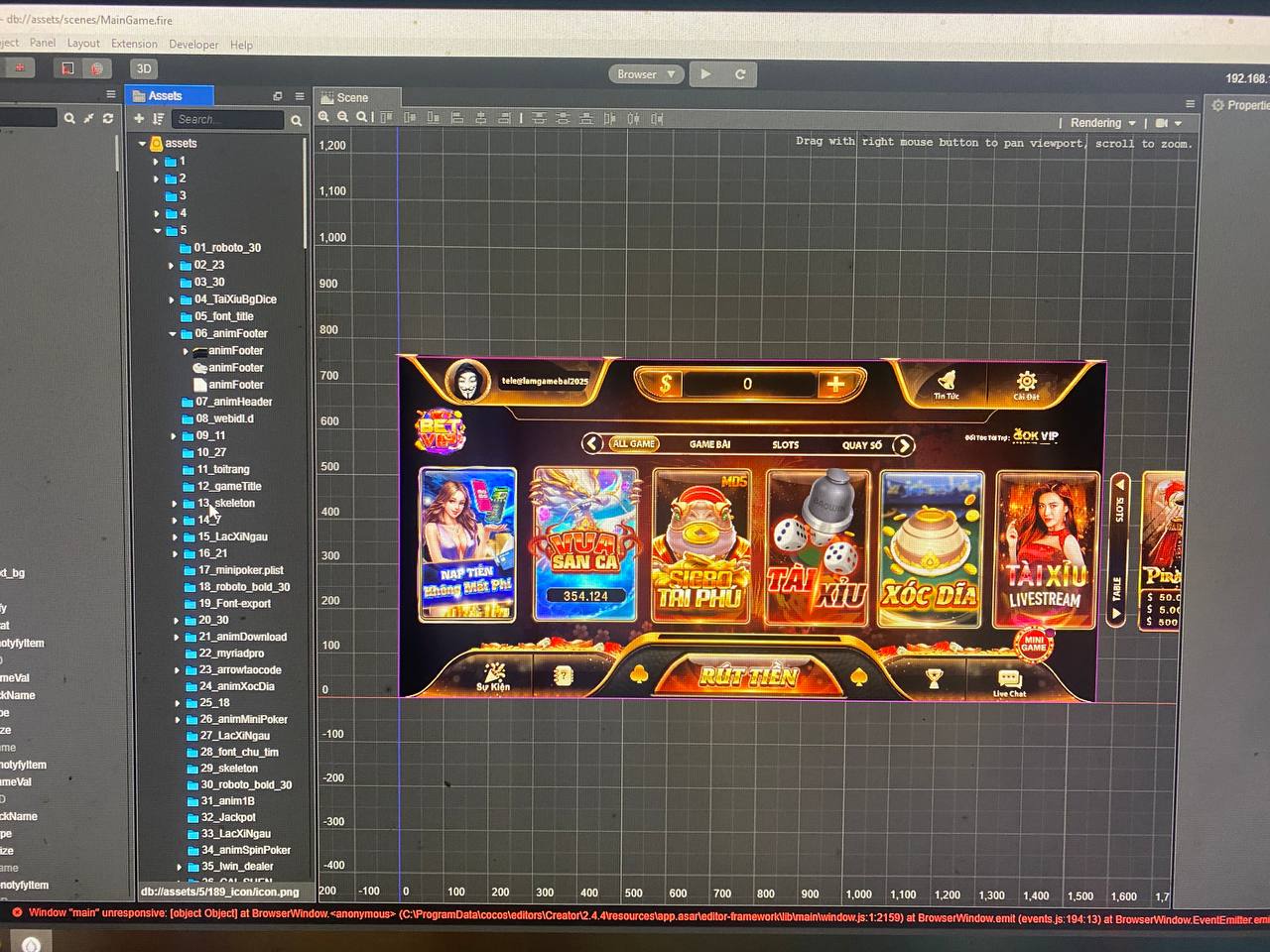1270x952 pixels.
Task: Click the sort assets icon
Action: coord(158,119)
